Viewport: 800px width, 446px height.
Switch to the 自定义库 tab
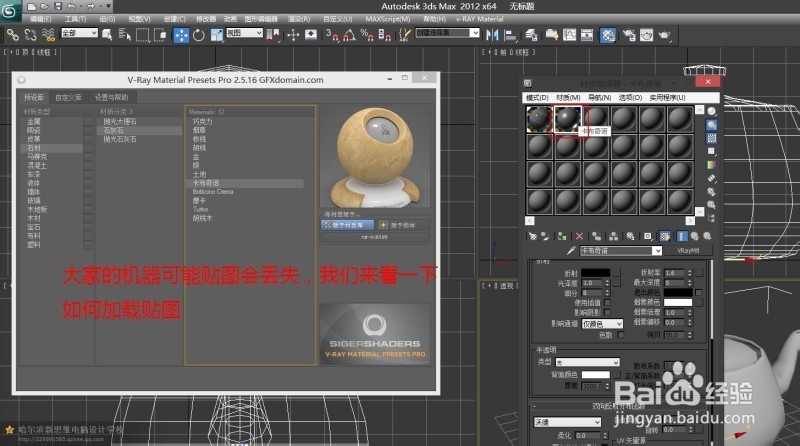68,97
